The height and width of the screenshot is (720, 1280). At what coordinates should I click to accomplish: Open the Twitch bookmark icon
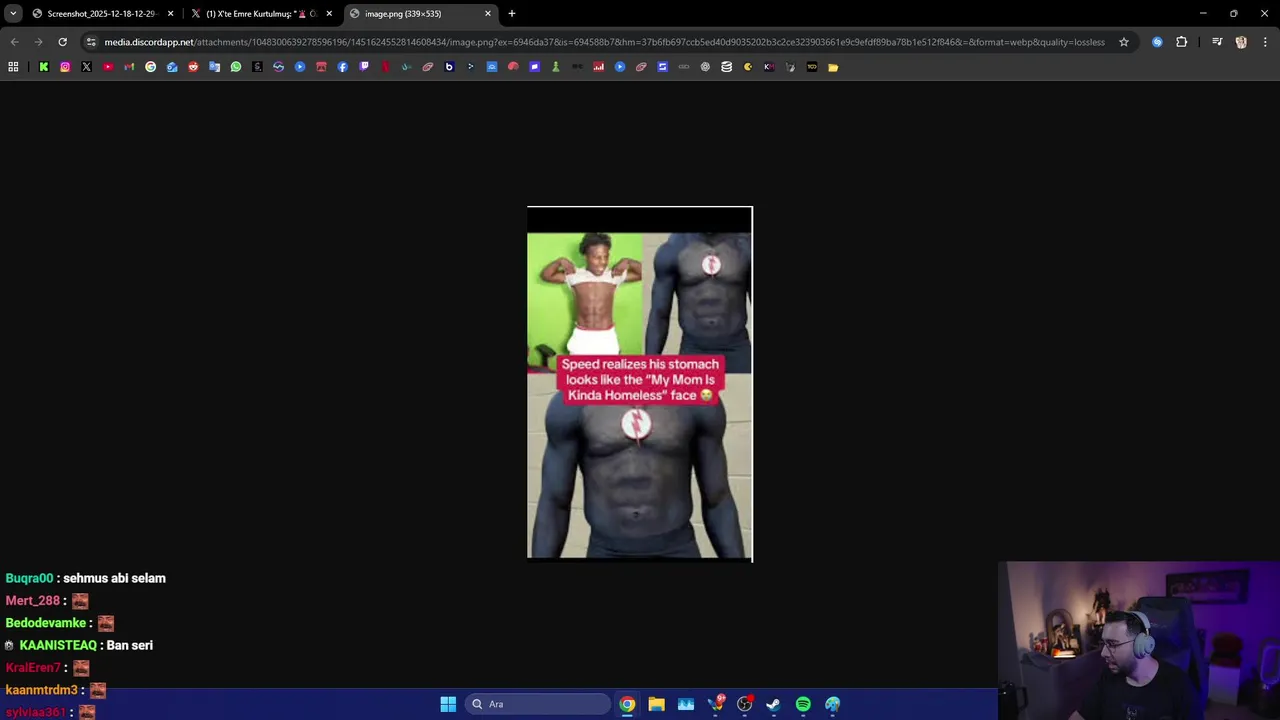point(364,67)
